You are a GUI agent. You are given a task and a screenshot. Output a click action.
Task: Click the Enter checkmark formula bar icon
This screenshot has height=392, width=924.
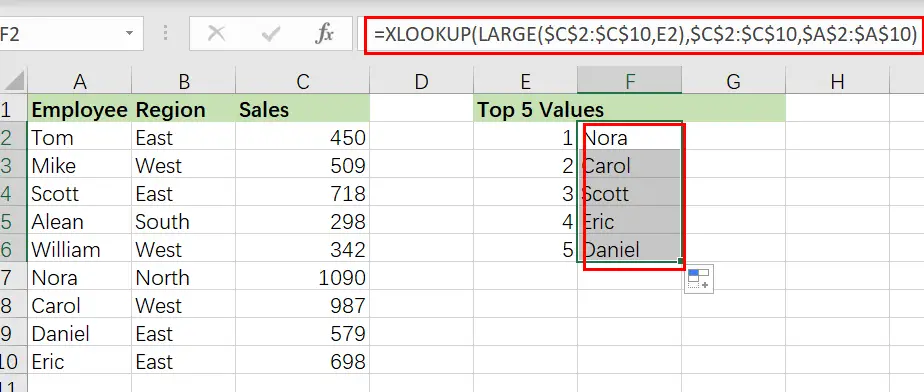[270, 34]
